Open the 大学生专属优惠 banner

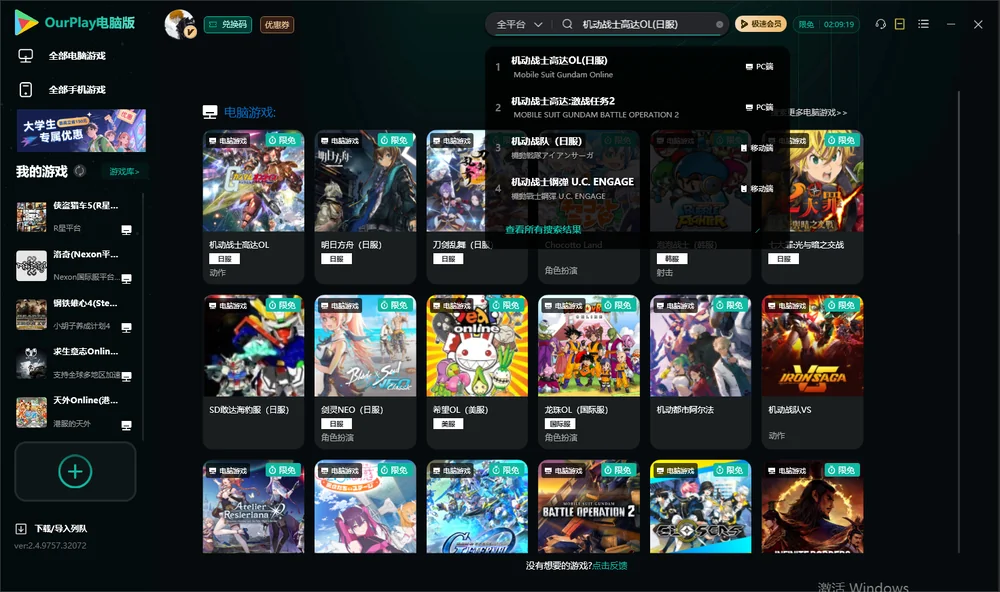point(81,131)
